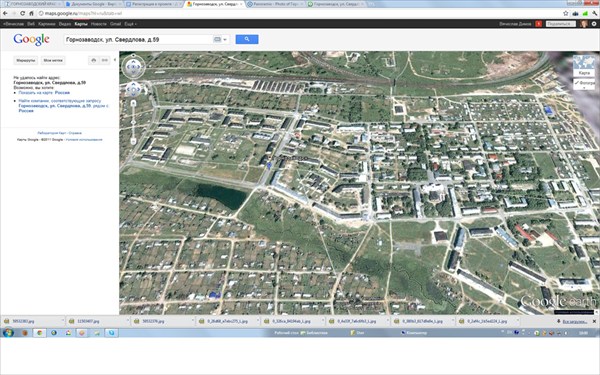This screenshot has height=375, width=600.
Task: Open the first downloaded jpg in downloads bar
Action: (33, 321)
